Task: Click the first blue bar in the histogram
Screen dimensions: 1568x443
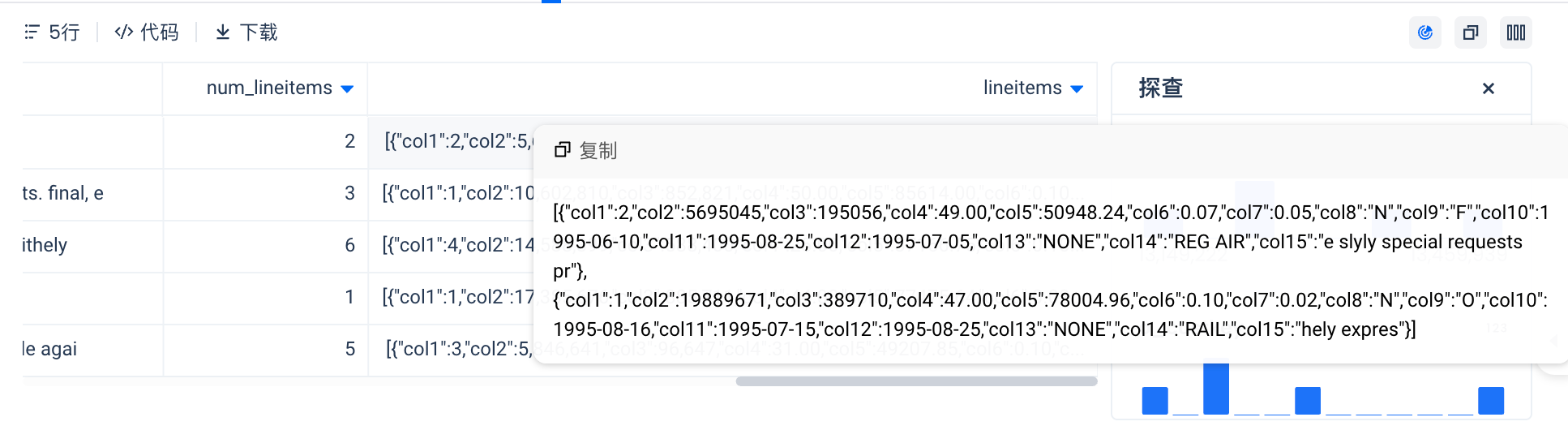Action: coord(1155,401)
